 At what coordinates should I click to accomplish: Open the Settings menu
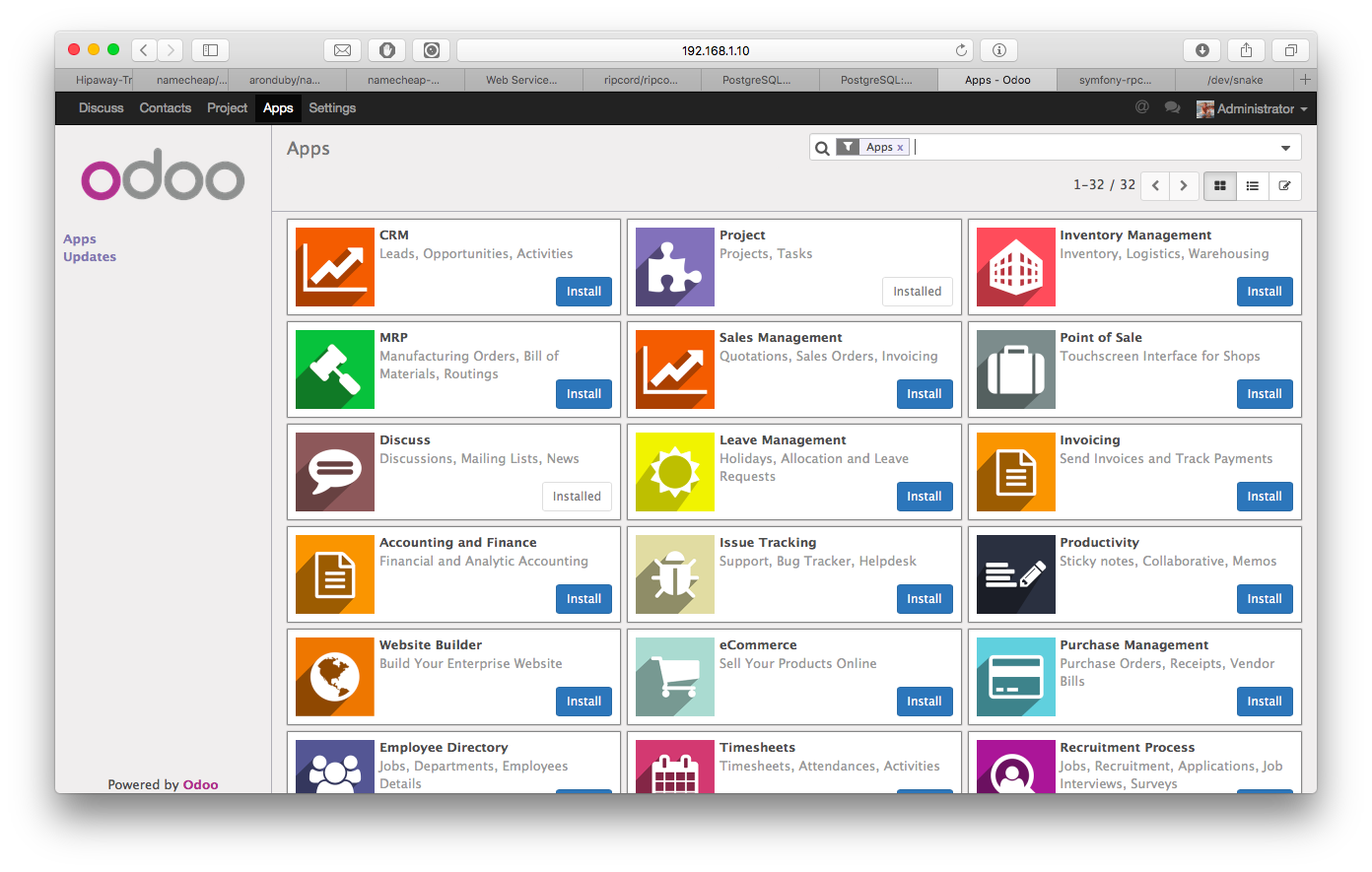(x=332, y=108)
